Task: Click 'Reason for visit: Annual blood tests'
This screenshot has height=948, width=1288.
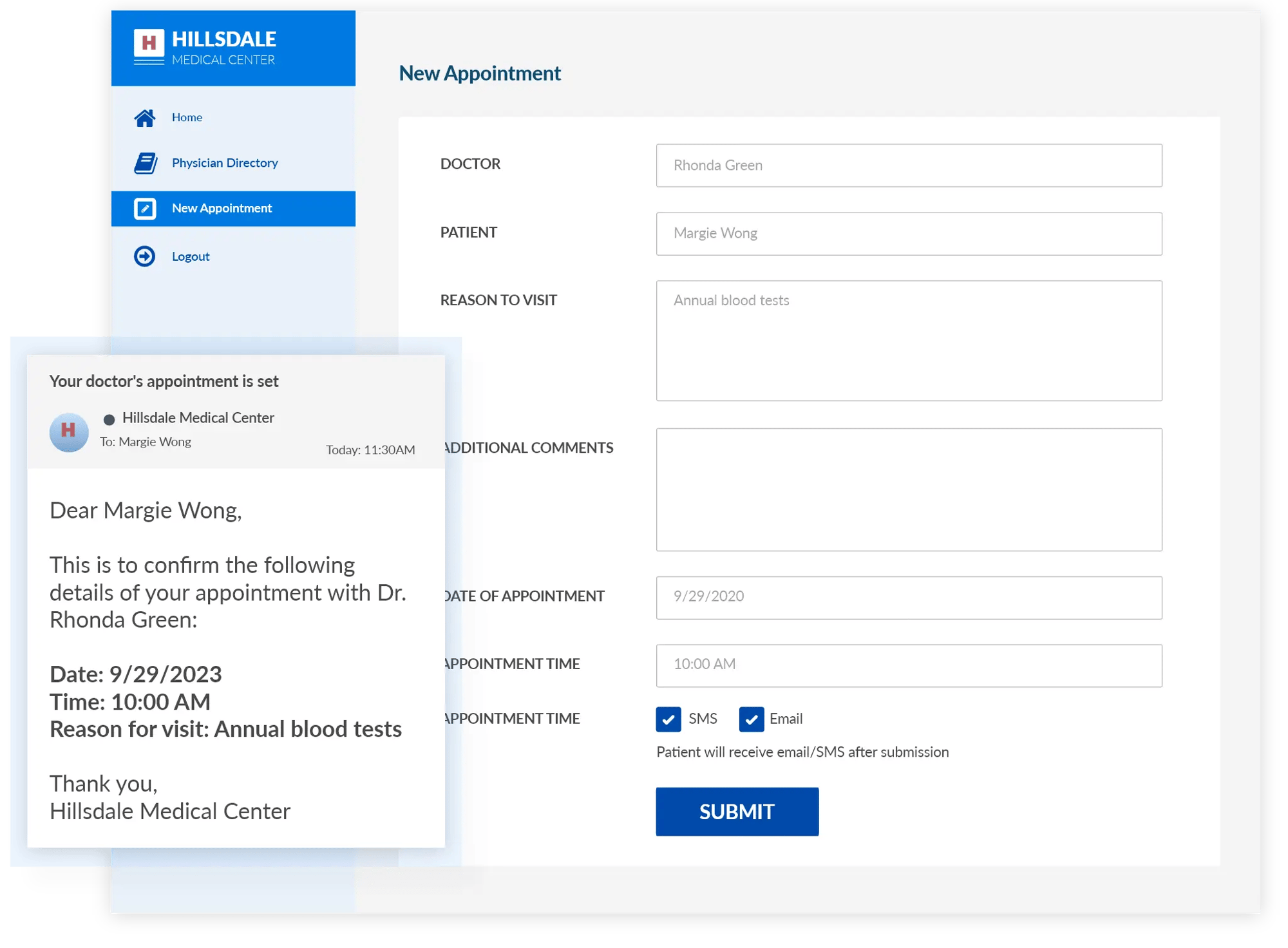Action: pos(225,729)
